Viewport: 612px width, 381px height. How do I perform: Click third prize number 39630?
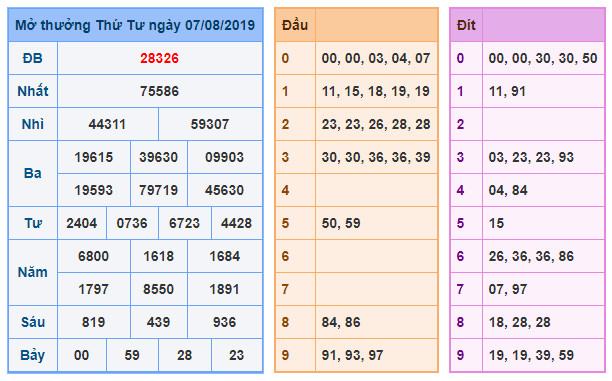[158, 157]
